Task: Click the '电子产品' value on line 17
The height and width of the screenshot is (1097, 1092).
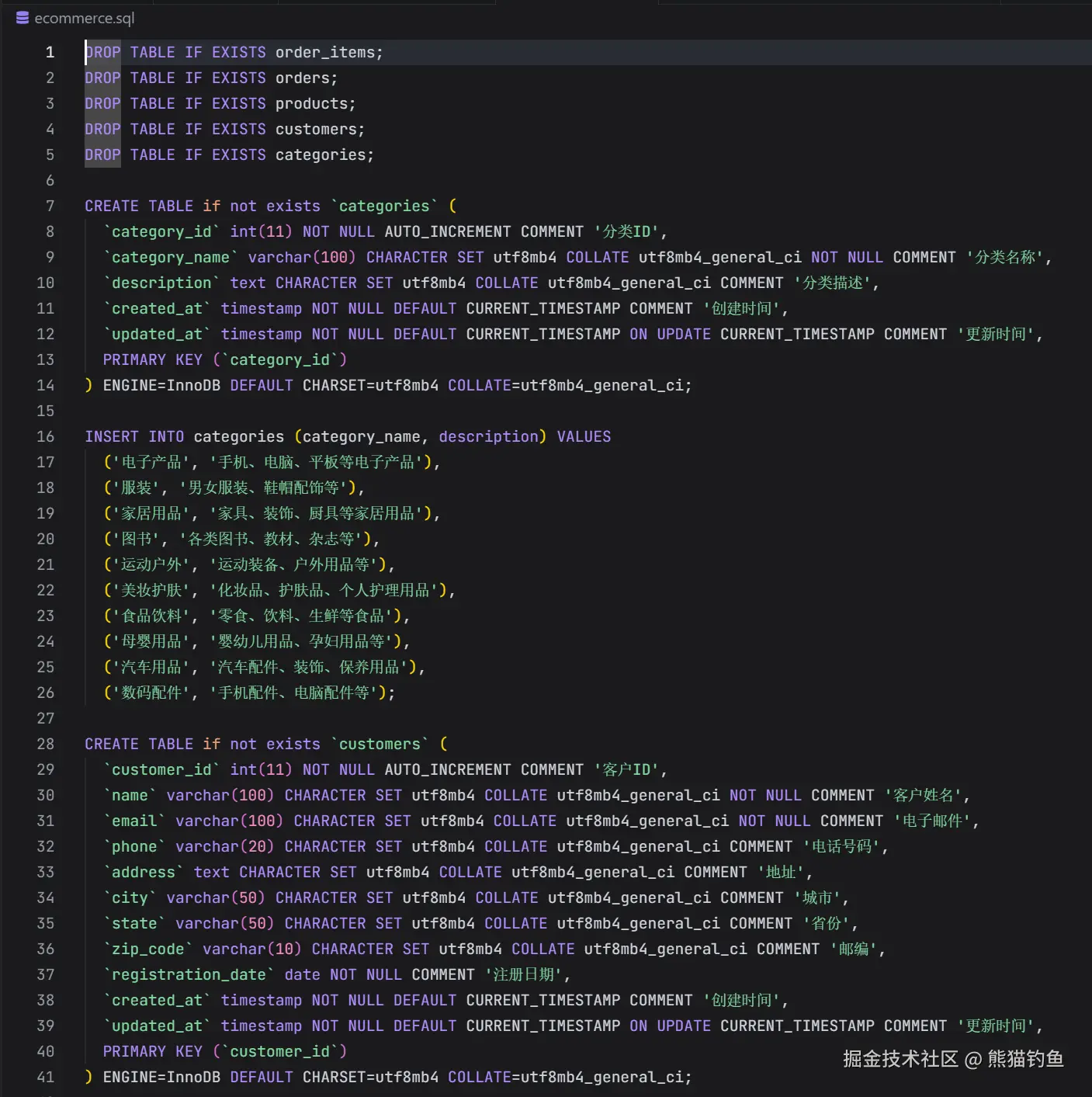Action: click(151, 462)
